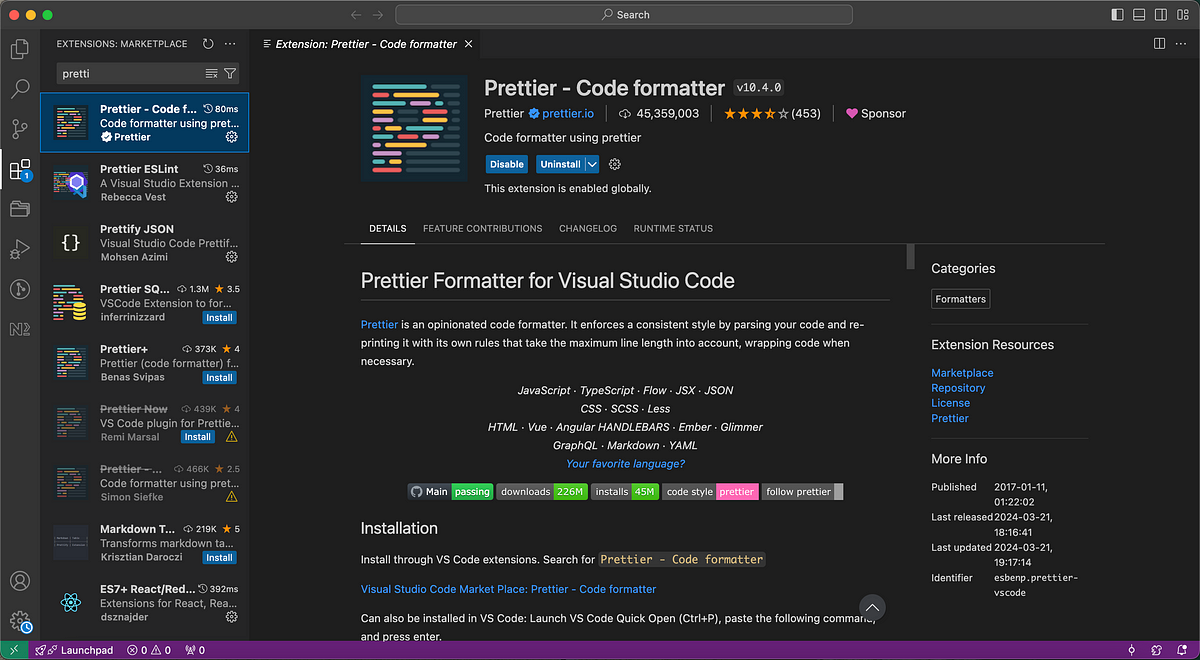Switch to the Runtime Status tab
Viewport: 1200px width, 660px height.
click(x=673, y=228)
